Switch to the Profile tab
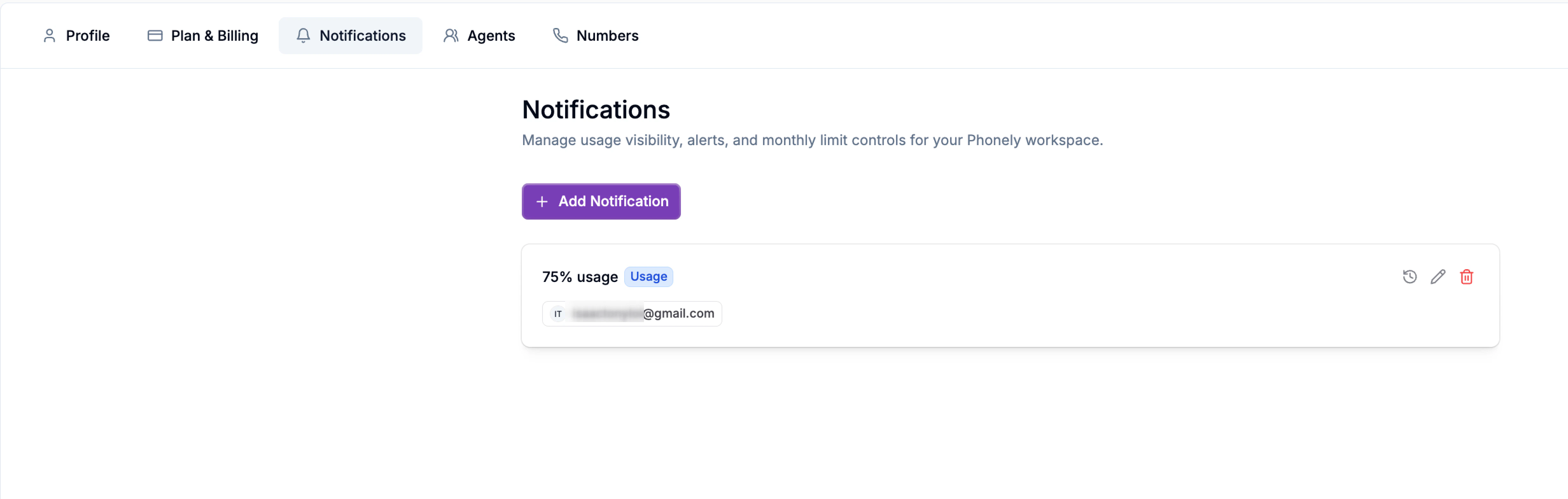 [87, 35]
